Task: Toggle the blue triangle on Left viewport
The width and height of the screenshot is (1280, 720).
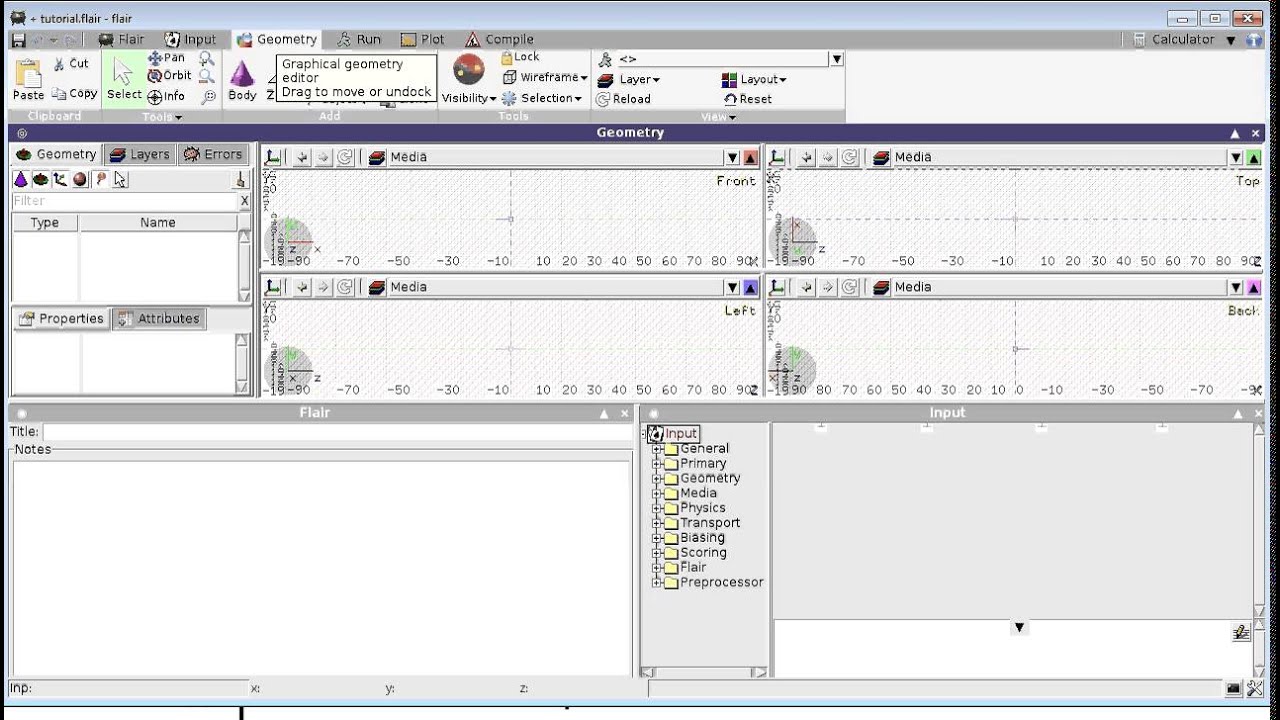Action: 750,287
